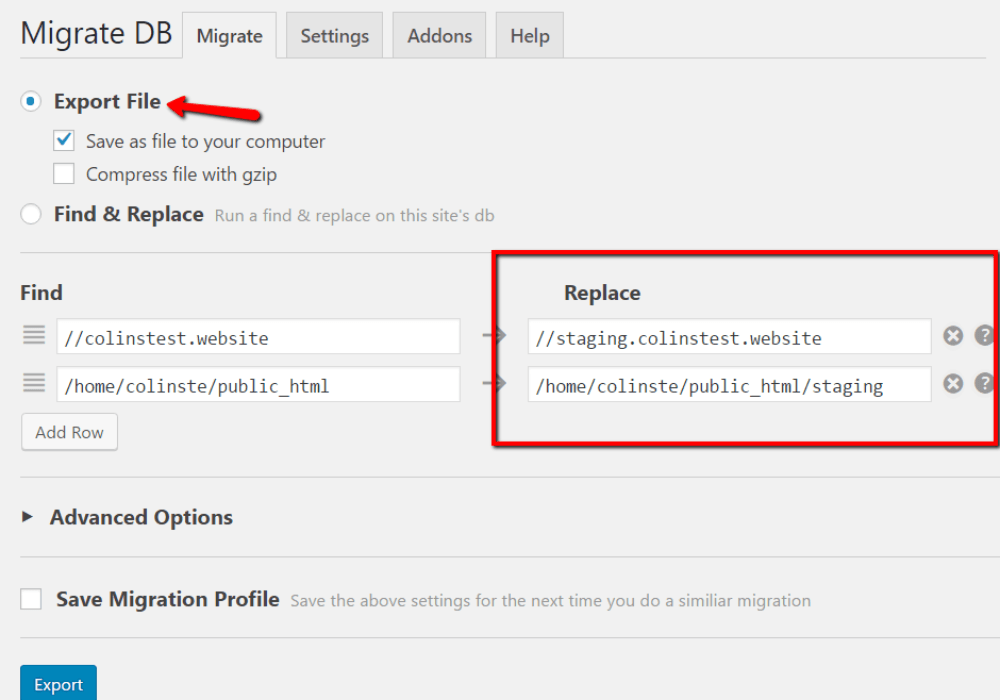Click the Add Row button

click(x=69, y=432)
